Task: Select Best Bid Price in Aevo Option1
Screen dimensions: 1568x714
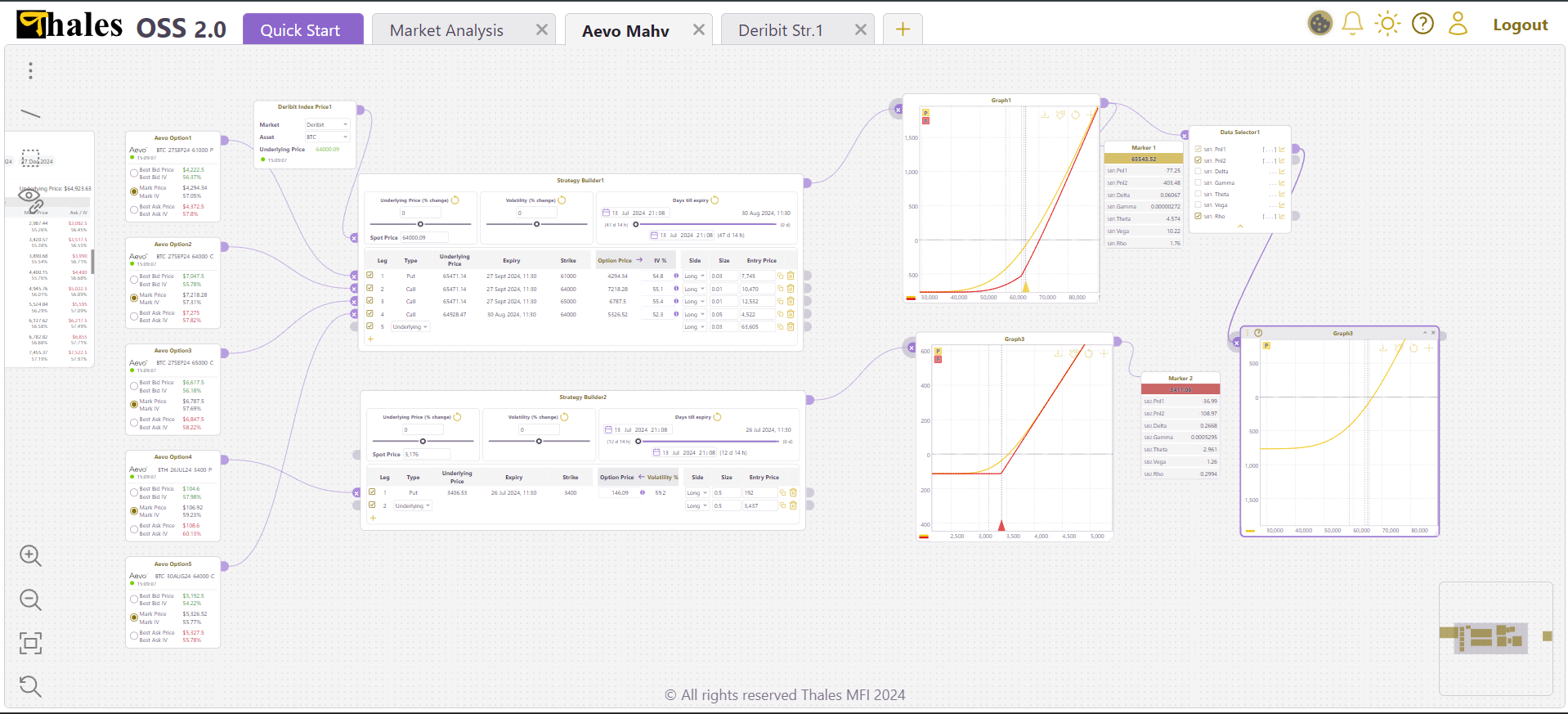Action: (x=134, y=173)
